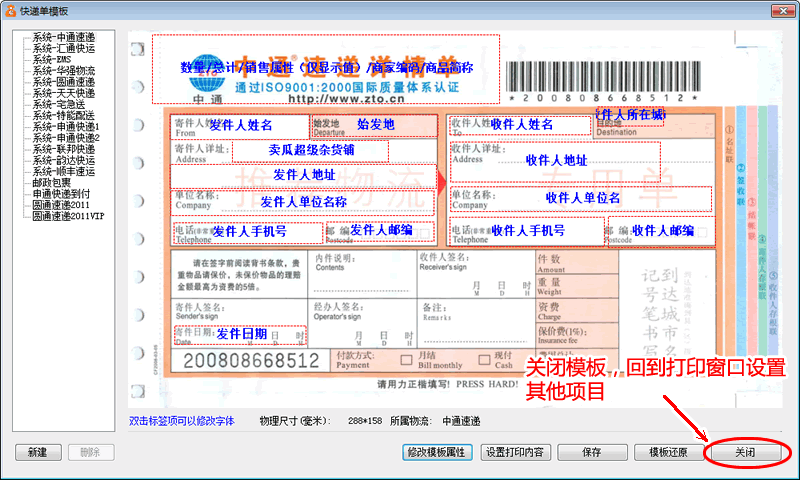This screenshot has height=480, width=800.
Task: Select 收件人姓名 label field
Action: [x=520, y=124]
